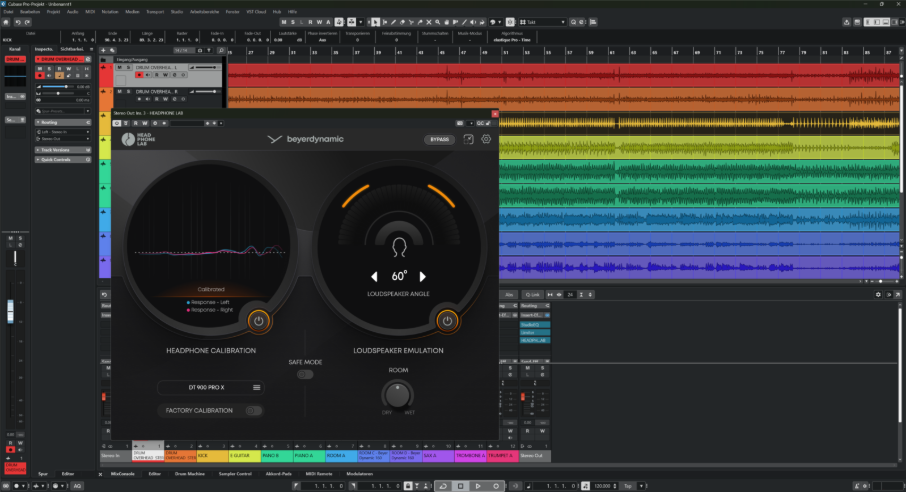Viewport: 906px width, 492px height.
Task: Click the Redo arrow in toolbar
Action: pyautogui.click(x=27, y=22)
